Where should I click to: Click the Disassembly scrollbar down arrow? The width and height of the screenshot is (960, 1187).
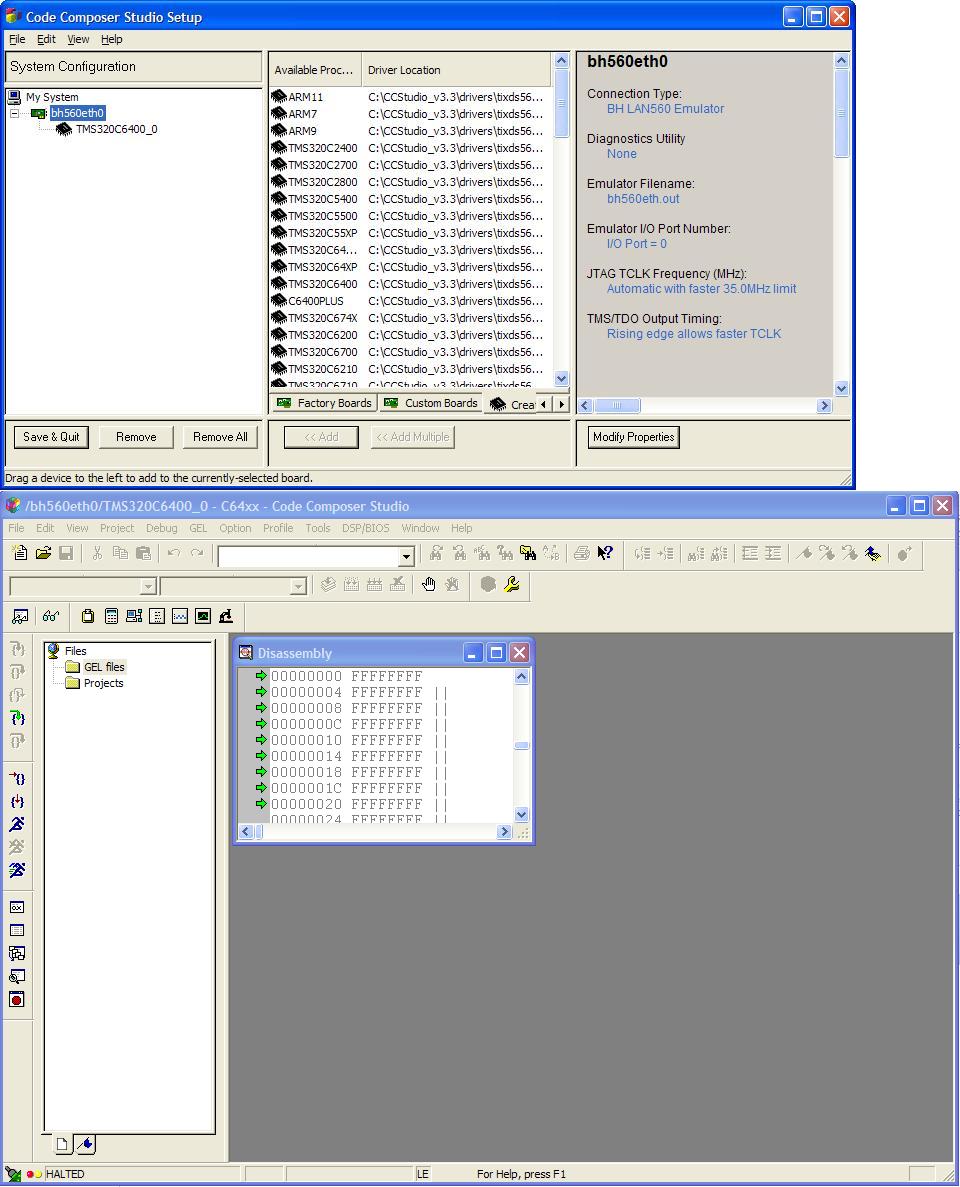tap(521, 816)
